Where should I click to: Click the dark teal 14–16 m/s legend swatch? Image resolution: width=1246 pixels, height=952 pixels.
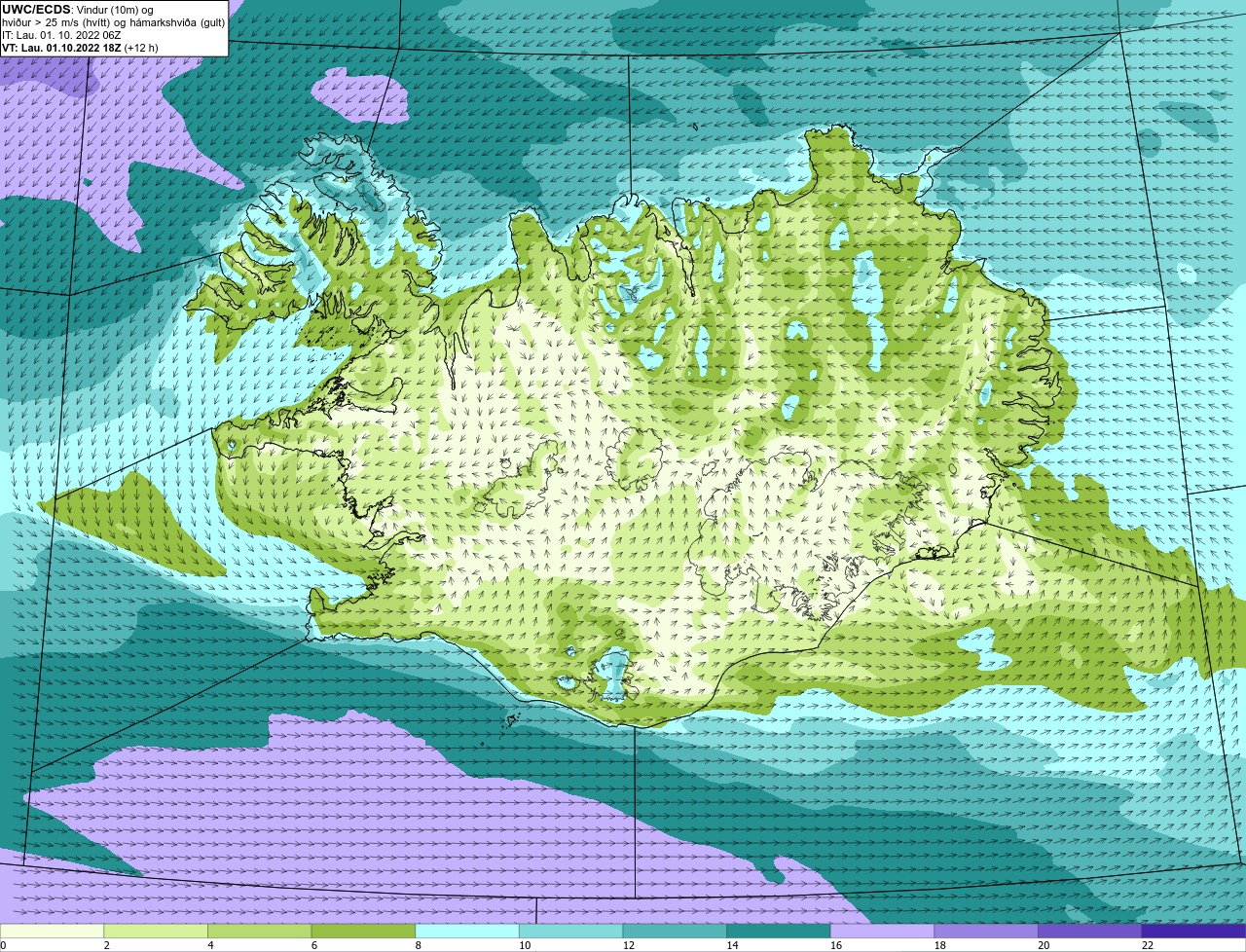point(779,931)
